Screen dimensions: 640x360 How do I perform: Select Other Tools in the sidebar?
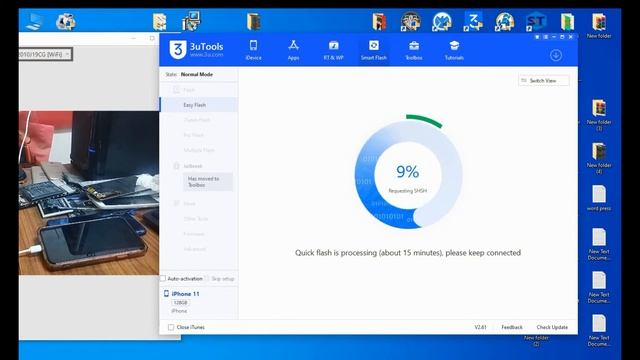(x=196, y=219)
